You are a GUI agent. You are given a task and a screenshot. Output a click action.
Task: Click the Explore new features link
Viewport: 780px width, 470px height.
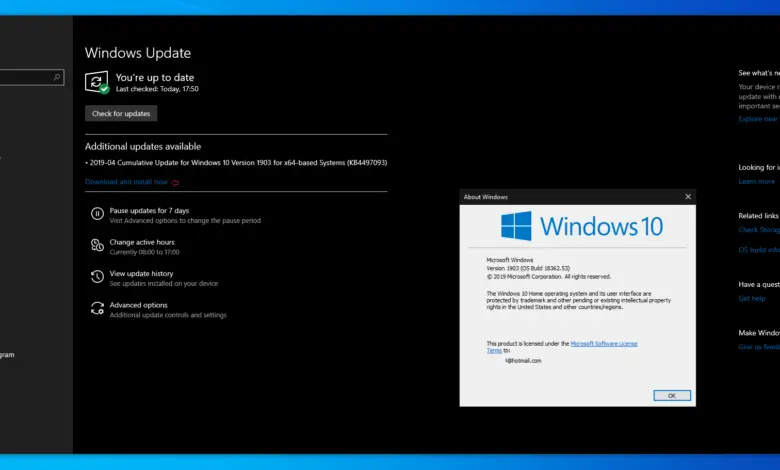(x=759, y=119)
